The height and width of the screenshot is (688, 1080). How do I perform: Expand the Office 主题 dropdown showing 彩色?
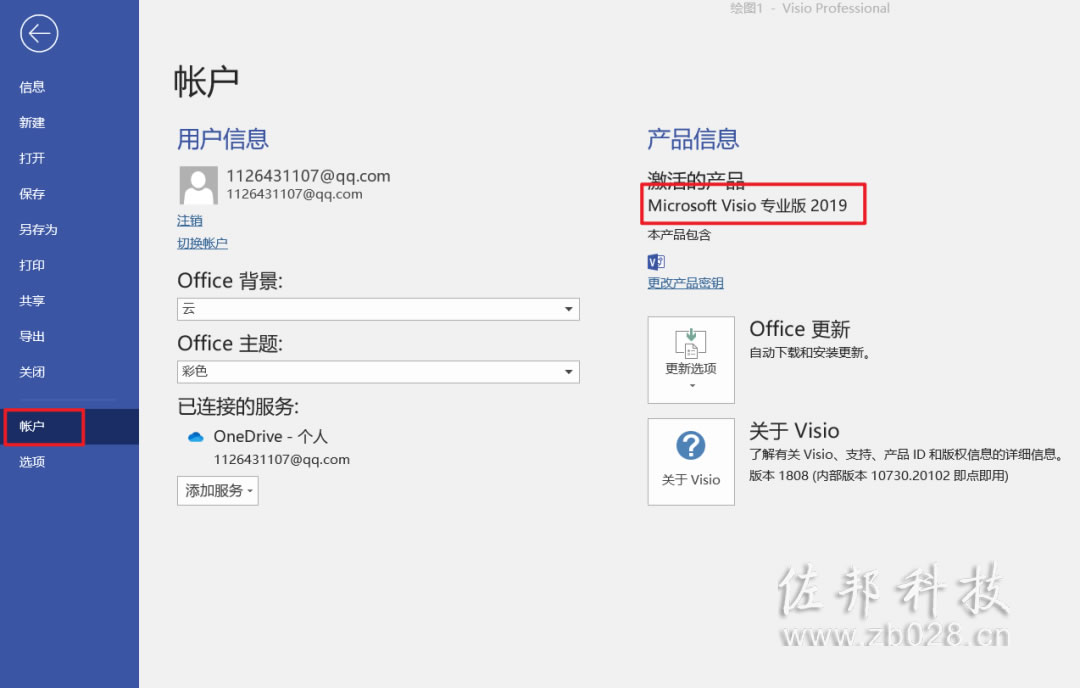(378, 372)
